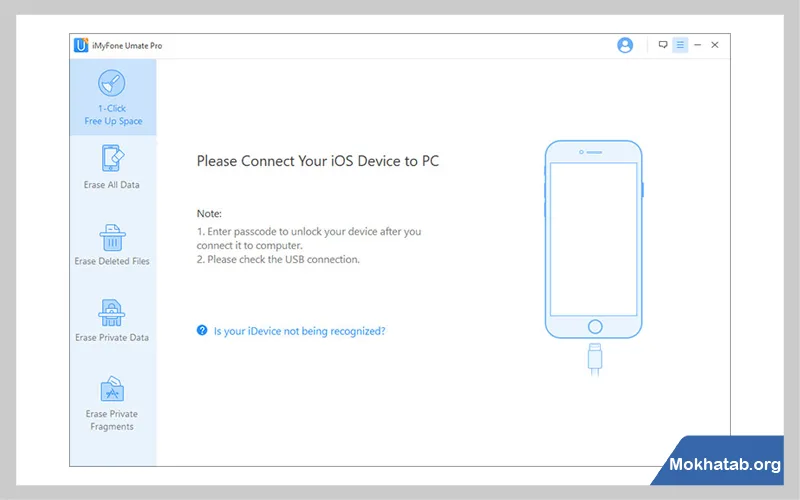Image resolution: width=800 pixels, height=500 pixels.
Task: Open the hamburger menu in title bar
Action: (680, 45)
